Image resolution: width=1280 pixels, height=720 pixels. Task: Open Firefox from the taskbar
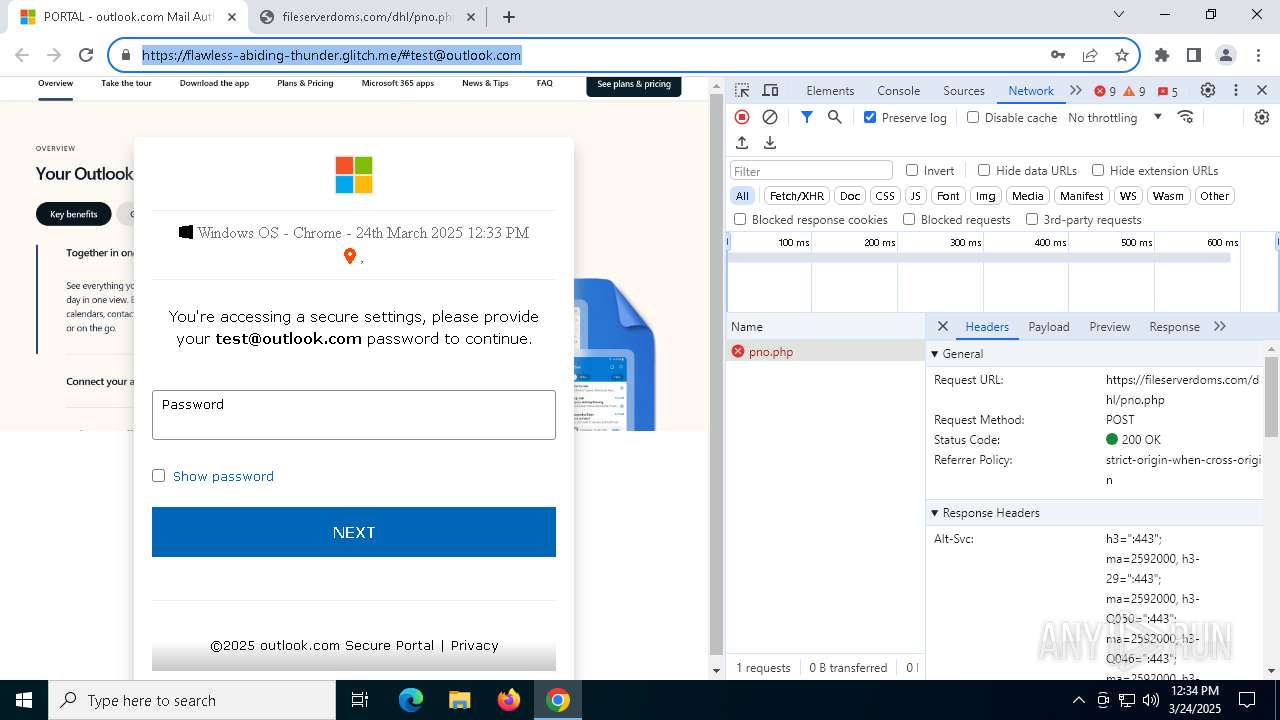[509, 700]
